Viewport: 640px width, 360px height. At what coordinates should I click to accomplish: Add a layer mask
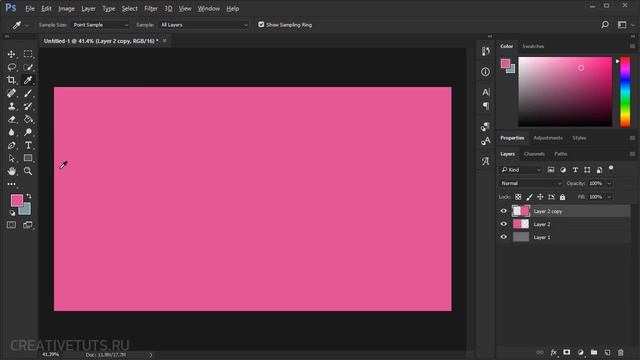tap(567, 352)
